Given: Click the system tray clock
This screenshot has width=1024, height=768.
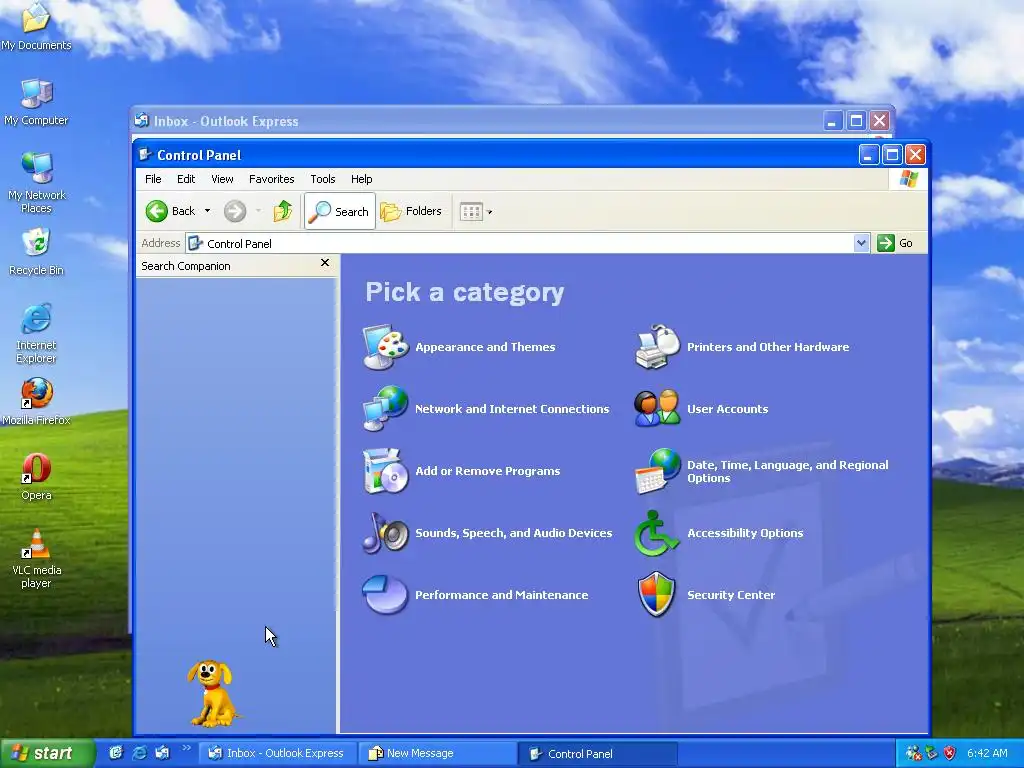Looking at the screenshot, I should (987, 753).
